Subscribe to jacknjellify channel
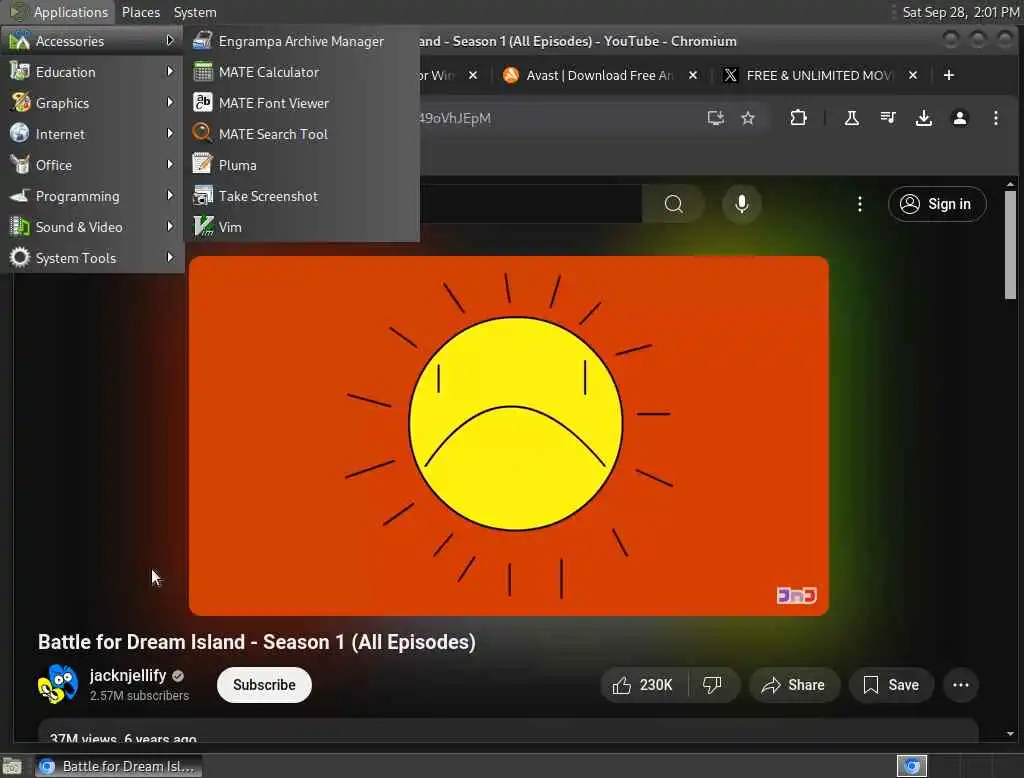1024x778 pixels. [x=264, y=685]
